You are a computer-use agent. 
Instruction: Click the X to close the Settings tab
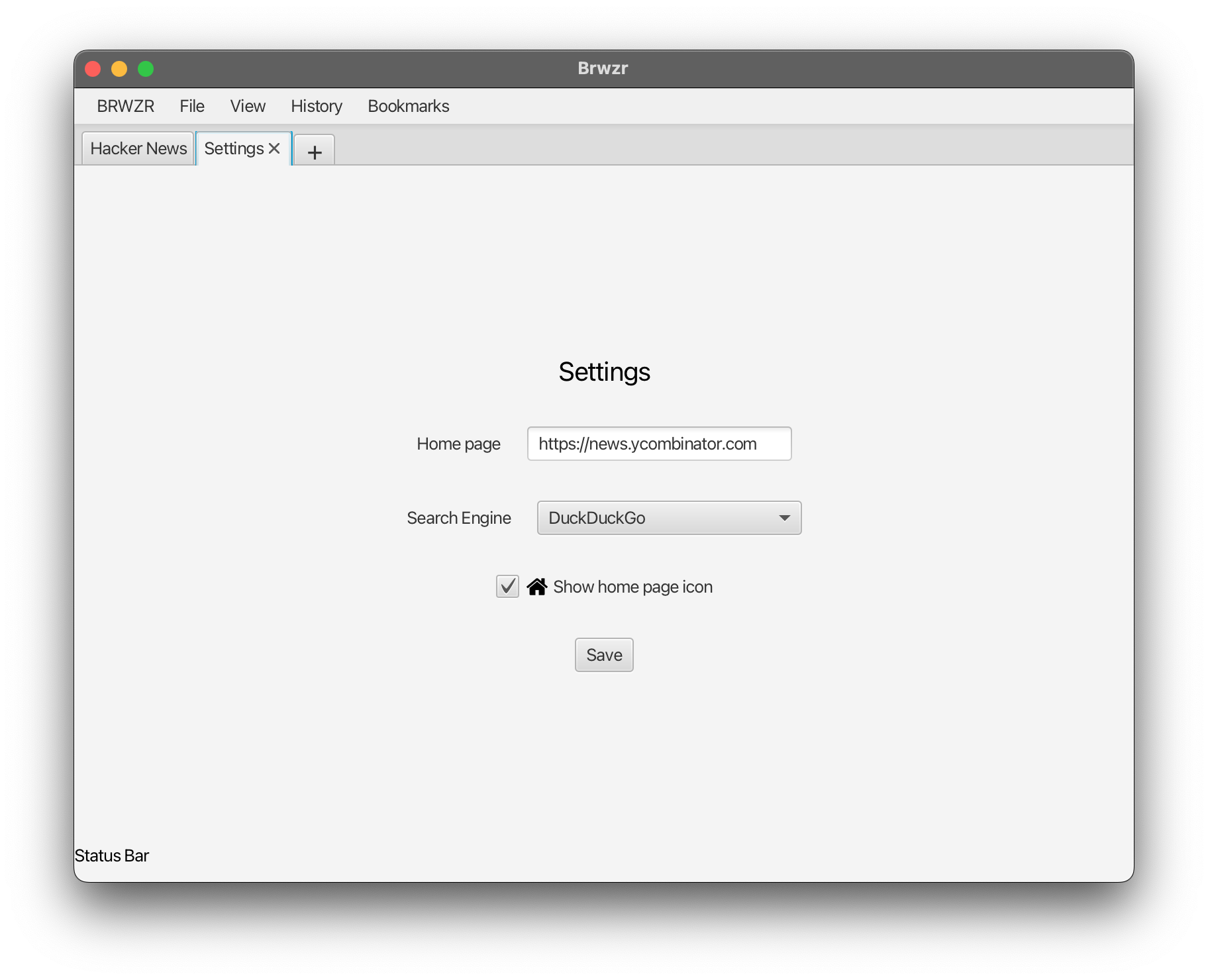pos(275,148)
